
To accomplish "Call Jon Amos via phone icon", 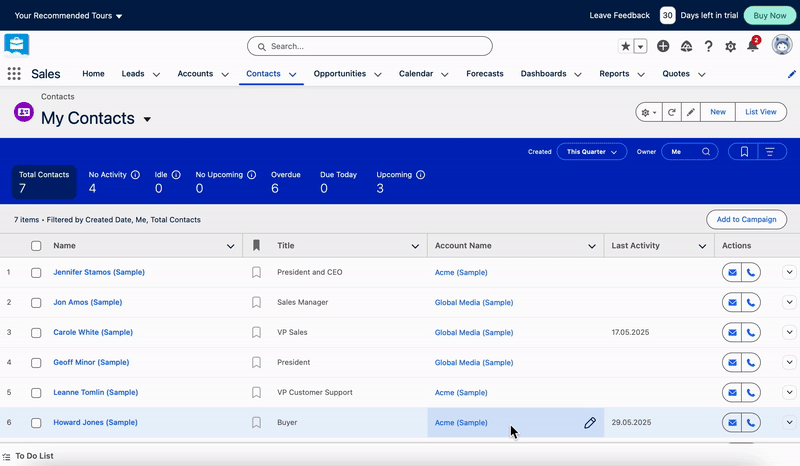I will 751,303.
